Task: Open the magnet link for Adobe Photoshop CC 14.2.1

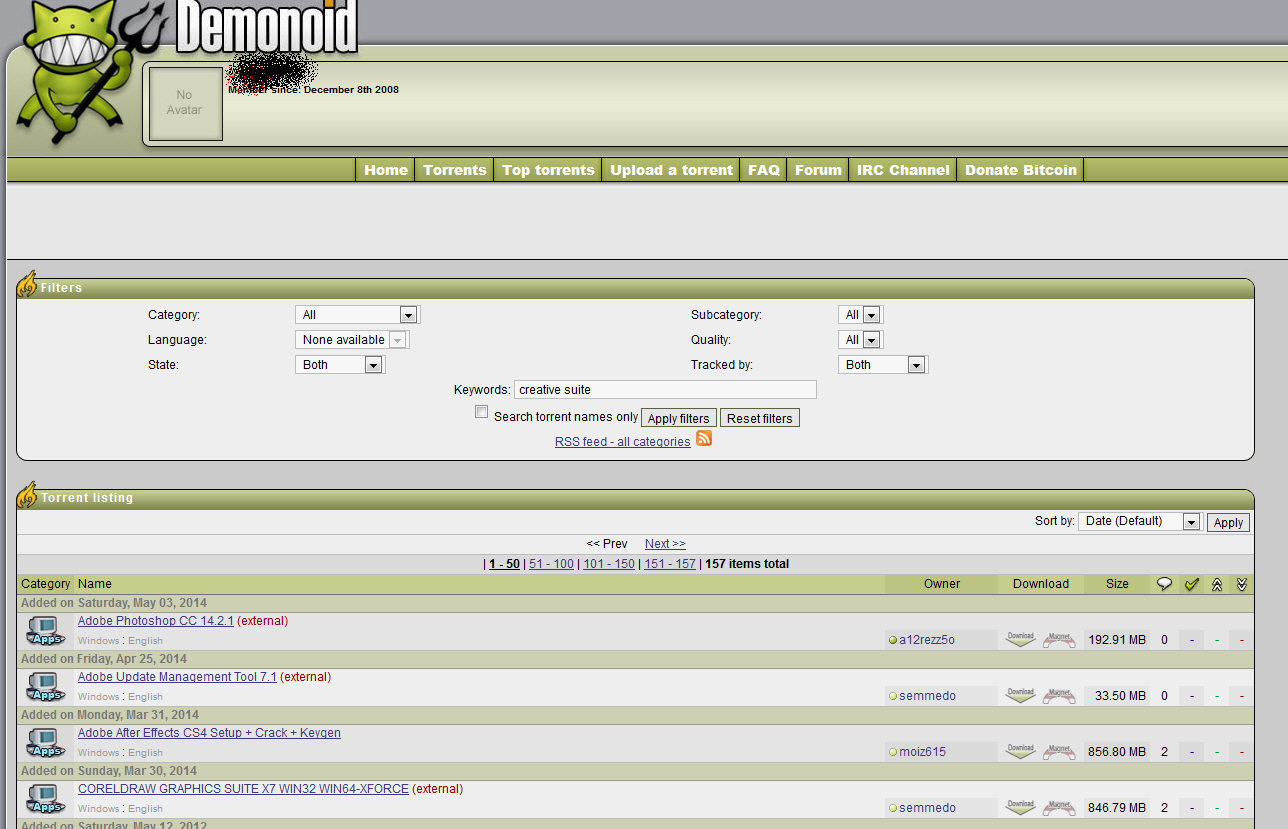Action: (1059, 639)
